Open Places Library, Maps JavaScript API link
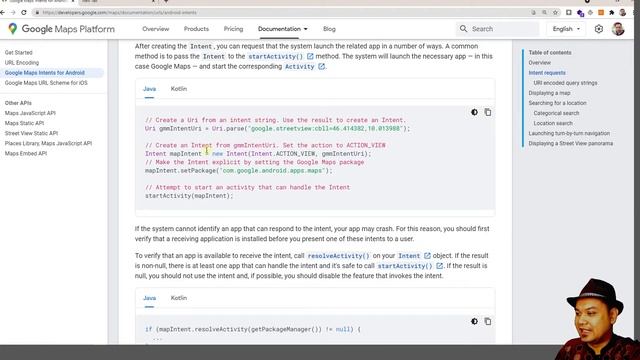The height and width of the screenshot is (360, 640). click(x=48, y=143)
